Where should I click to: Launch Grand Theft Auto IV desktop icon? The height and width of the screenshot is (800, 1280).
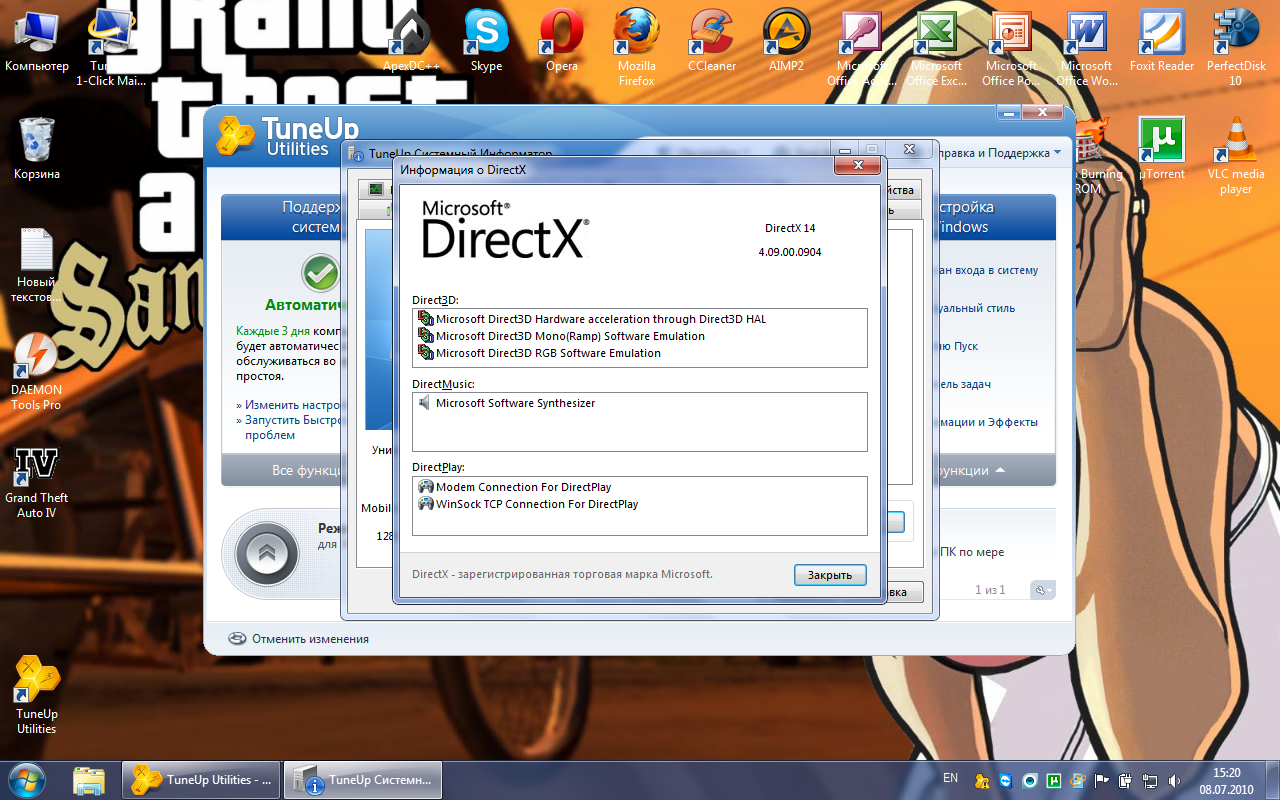37,481
